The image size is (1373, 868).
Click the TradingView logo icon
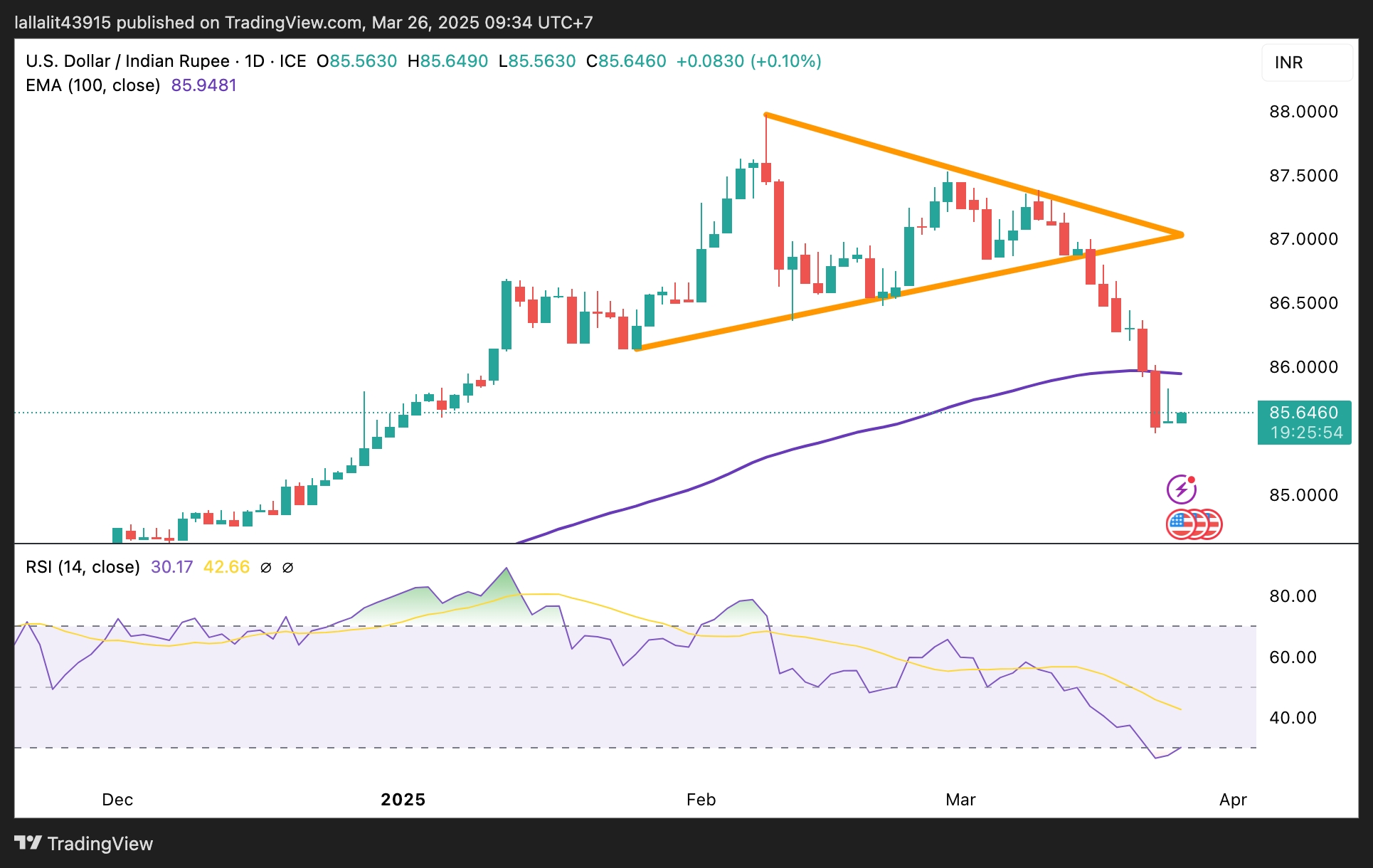[x=28, y=843]
